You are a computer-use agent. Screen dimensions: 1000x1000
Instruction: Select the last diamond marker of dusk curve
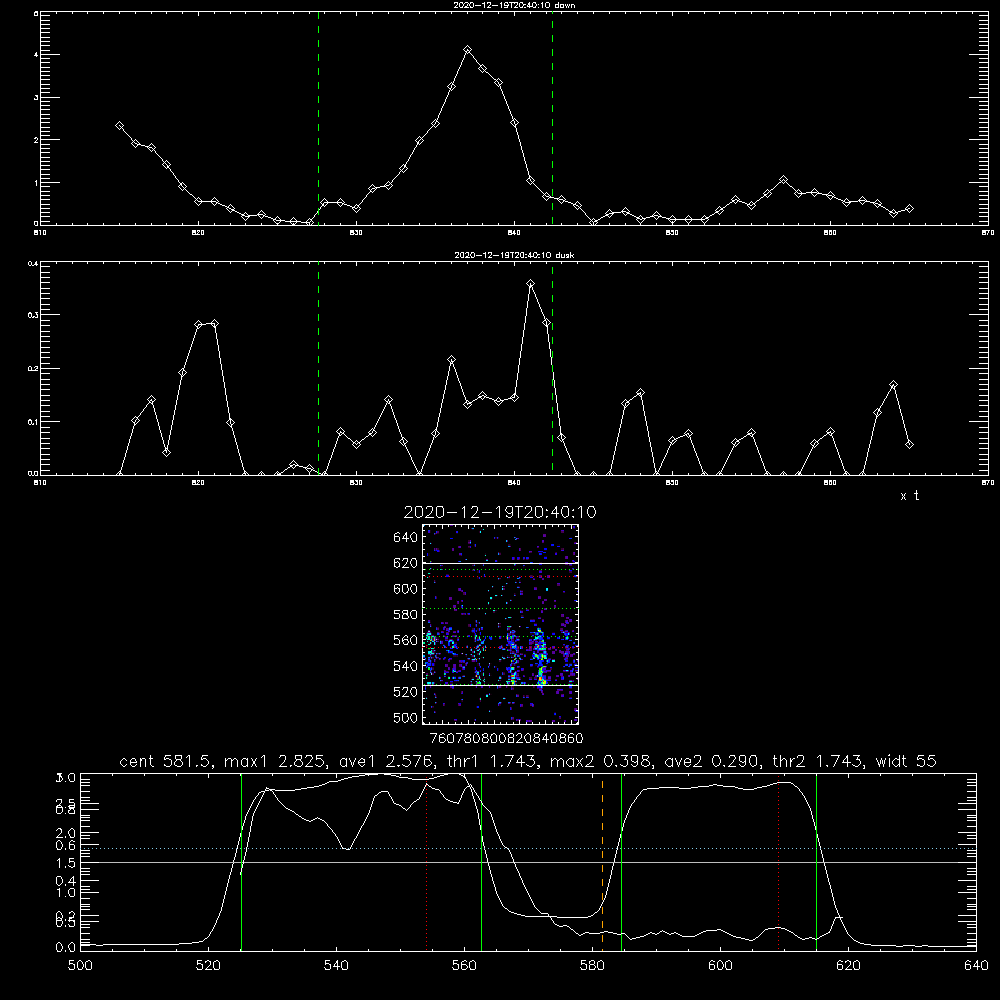point(909,445)
